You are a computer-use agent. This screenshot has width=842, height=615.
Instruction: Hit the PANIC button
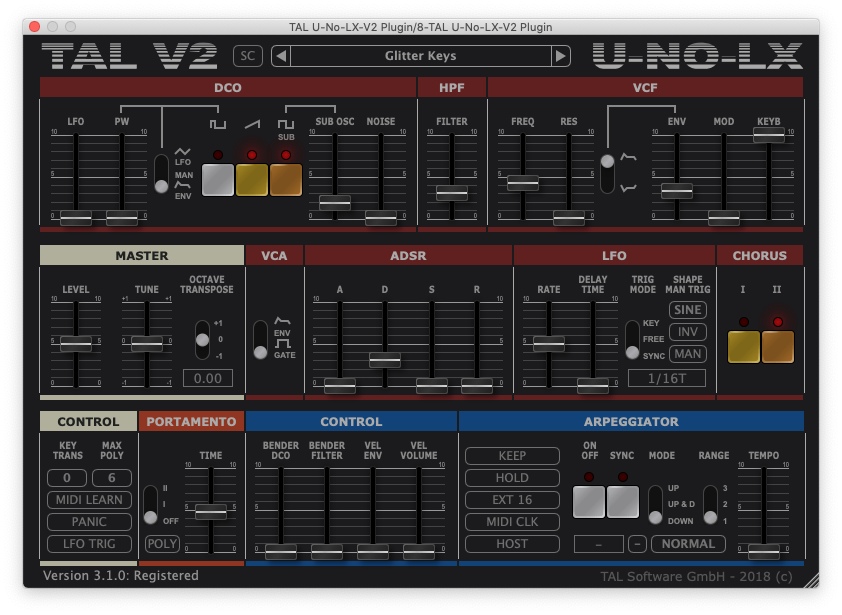tap(89, 522)
